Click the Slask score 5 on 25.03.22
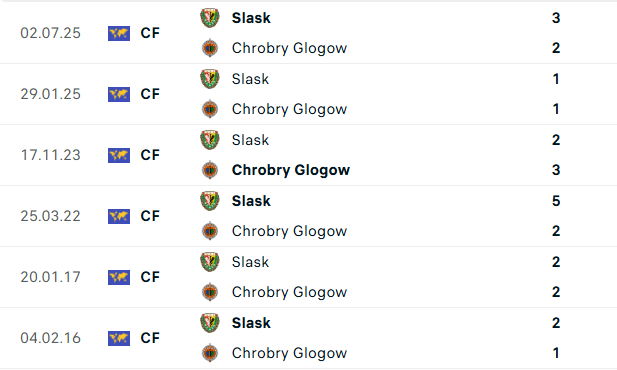Screen dimensions: 617x370 [x=556, y=201]
